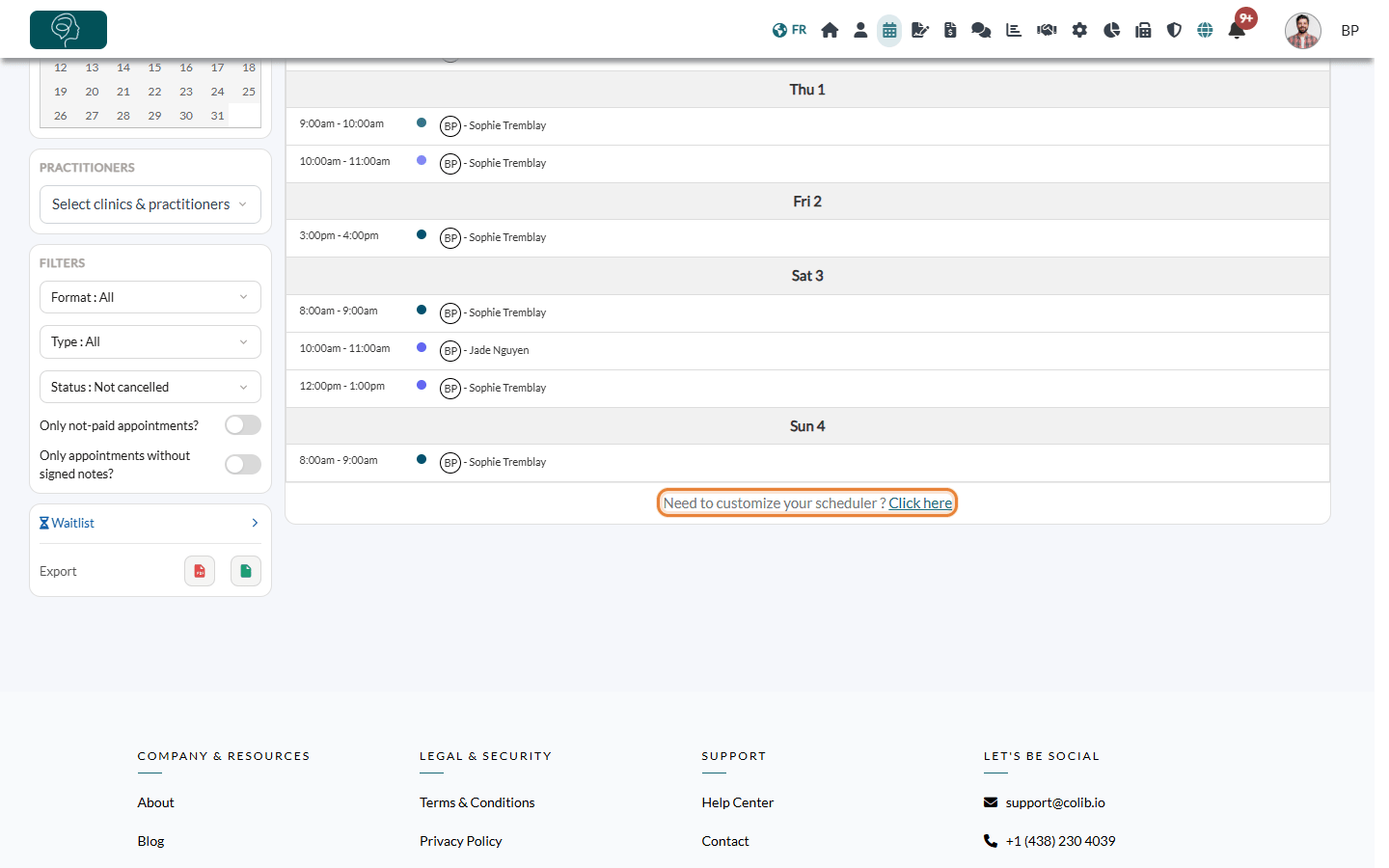Click the 'Click here' scheduler link

920,503
